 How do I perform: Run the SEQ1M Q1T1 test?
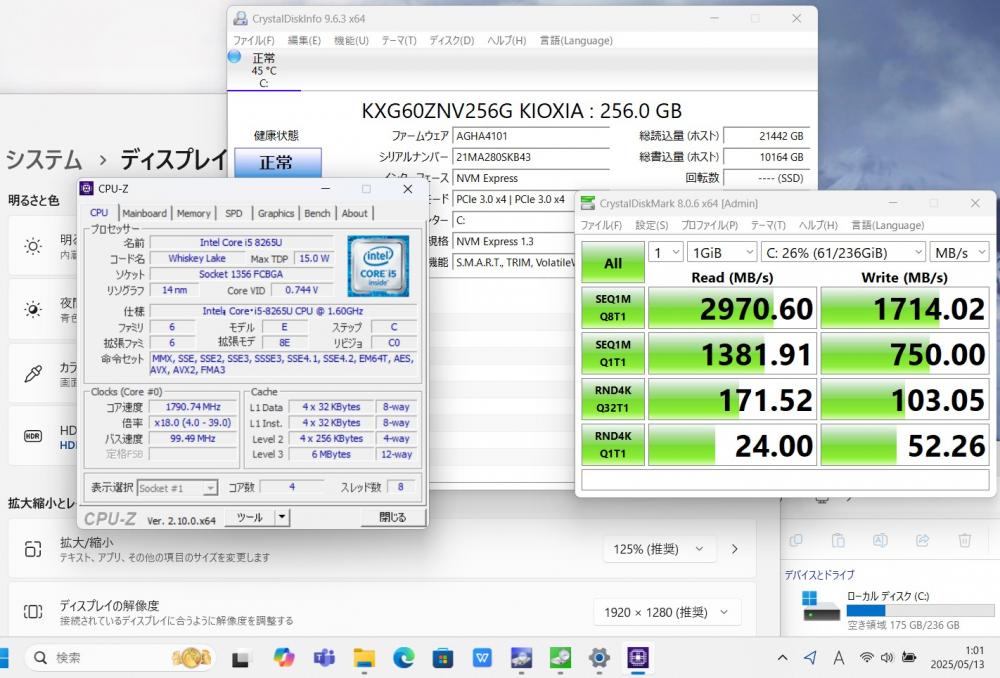click(x=613, y=353)
